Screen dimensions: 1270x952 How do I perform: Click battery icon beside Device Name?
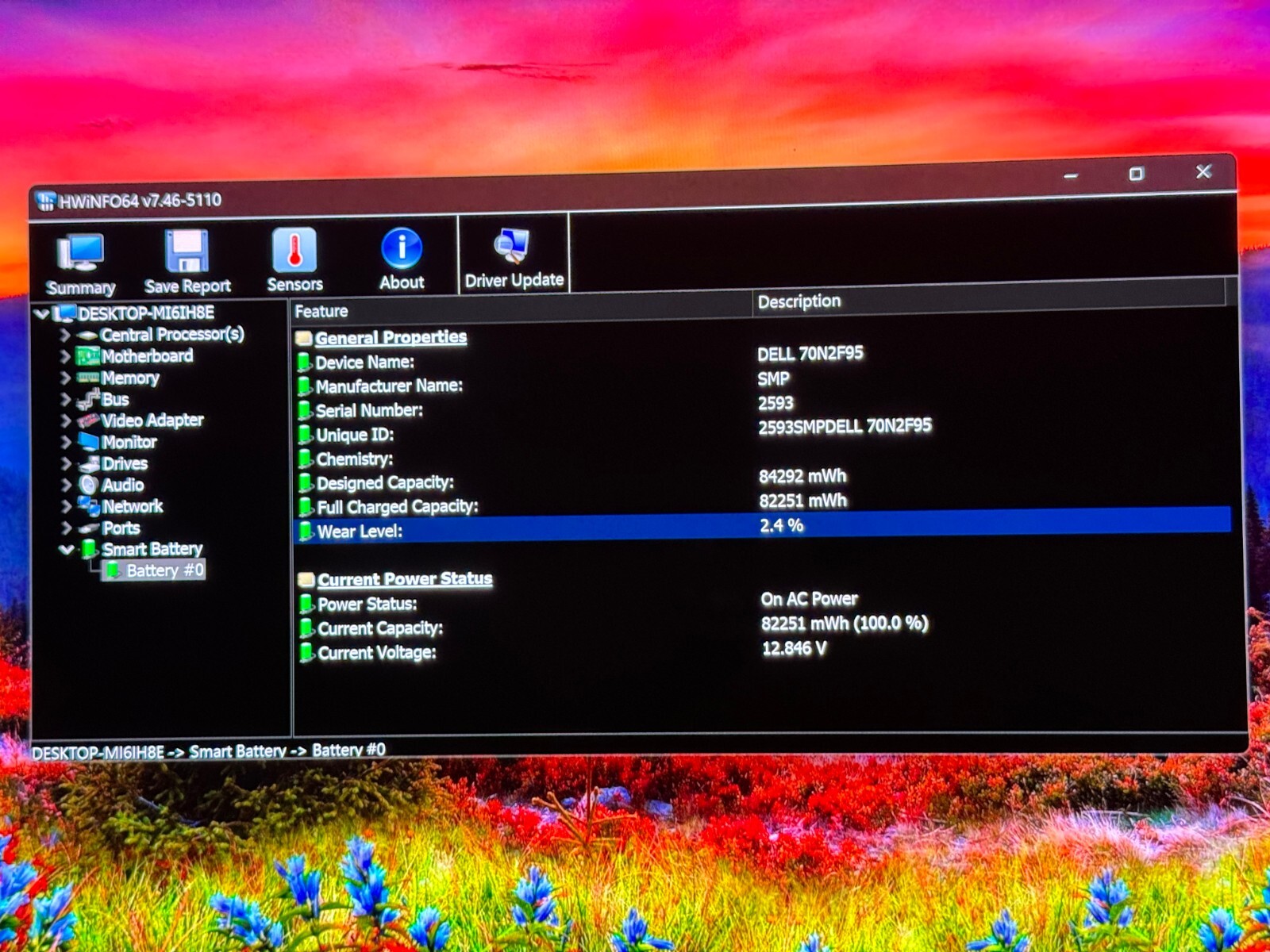pos(304,363)
